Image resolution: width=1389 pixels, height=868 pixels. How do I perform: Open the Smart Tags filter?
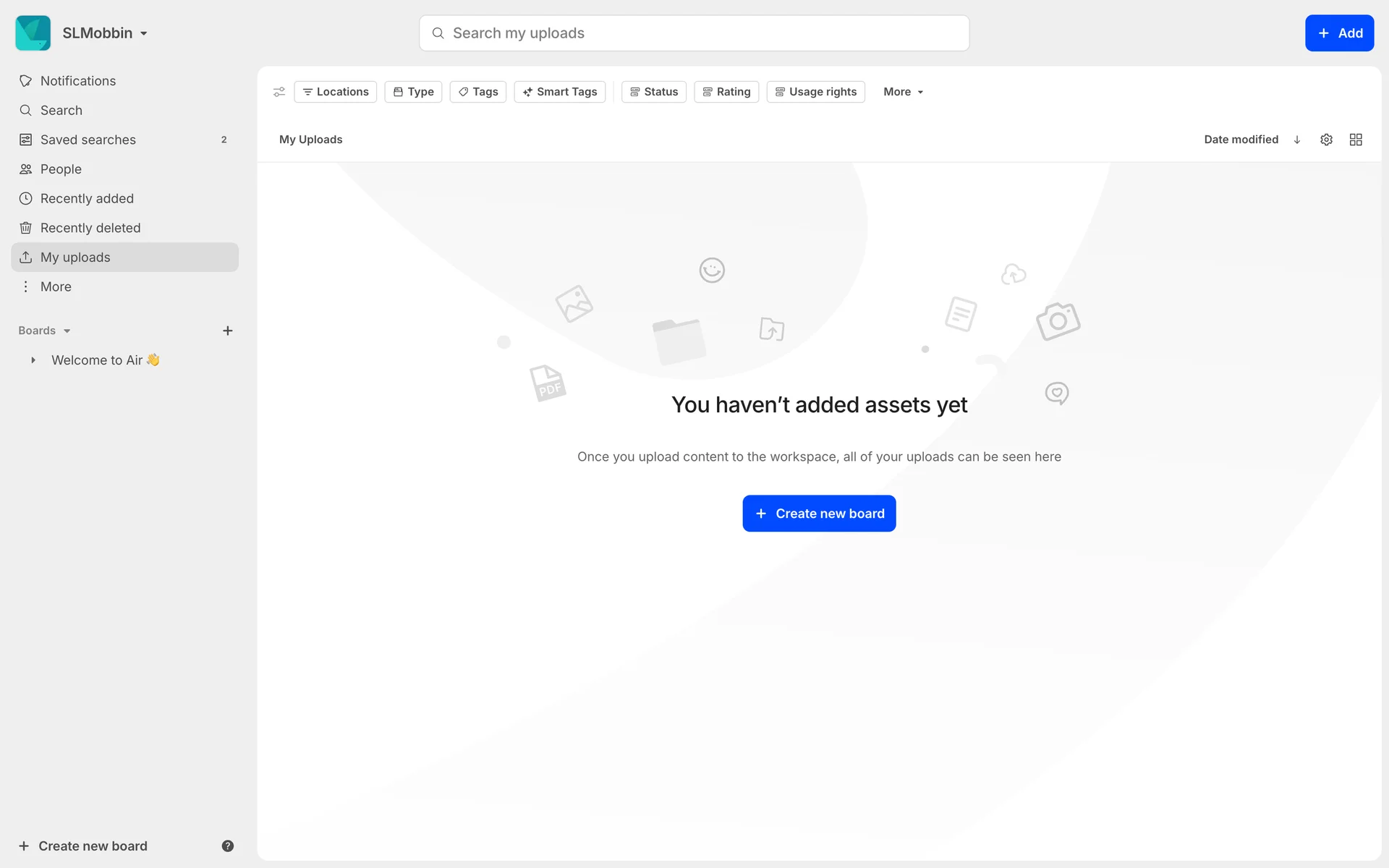click(559, 92)
